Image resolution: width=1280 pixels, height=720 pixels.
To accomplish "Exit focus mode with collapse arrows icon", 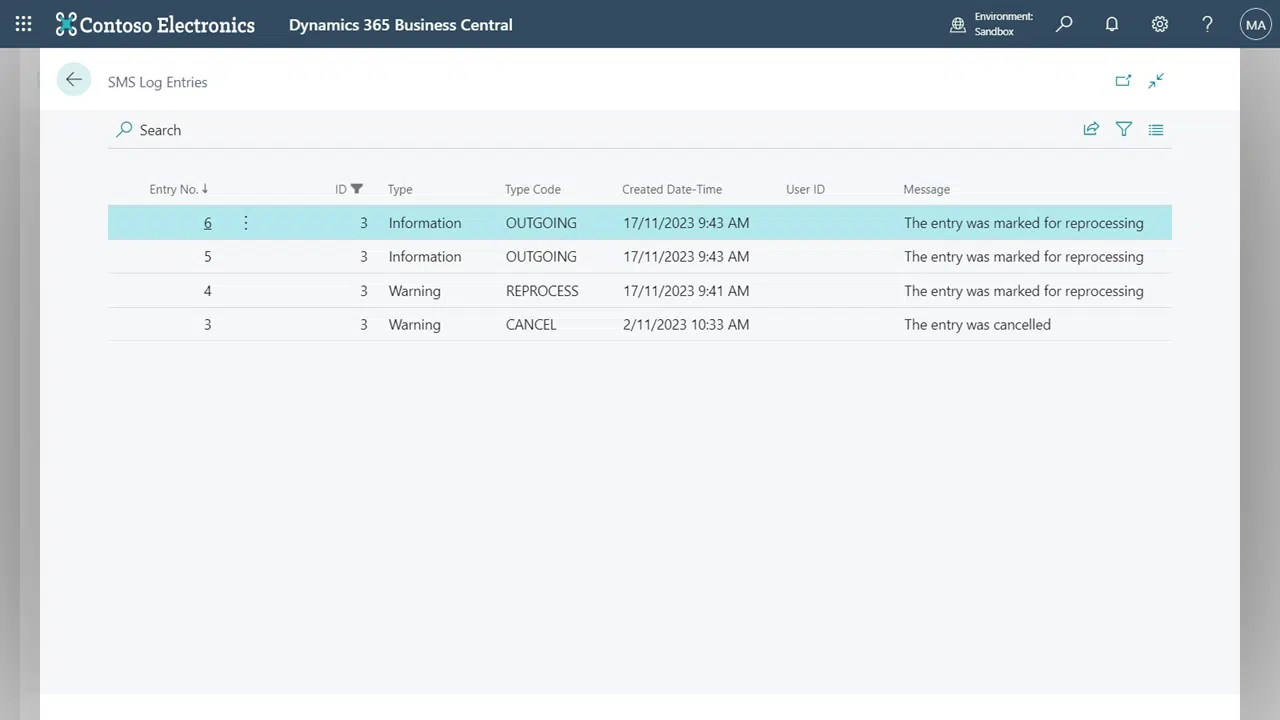I will 1155,81.
